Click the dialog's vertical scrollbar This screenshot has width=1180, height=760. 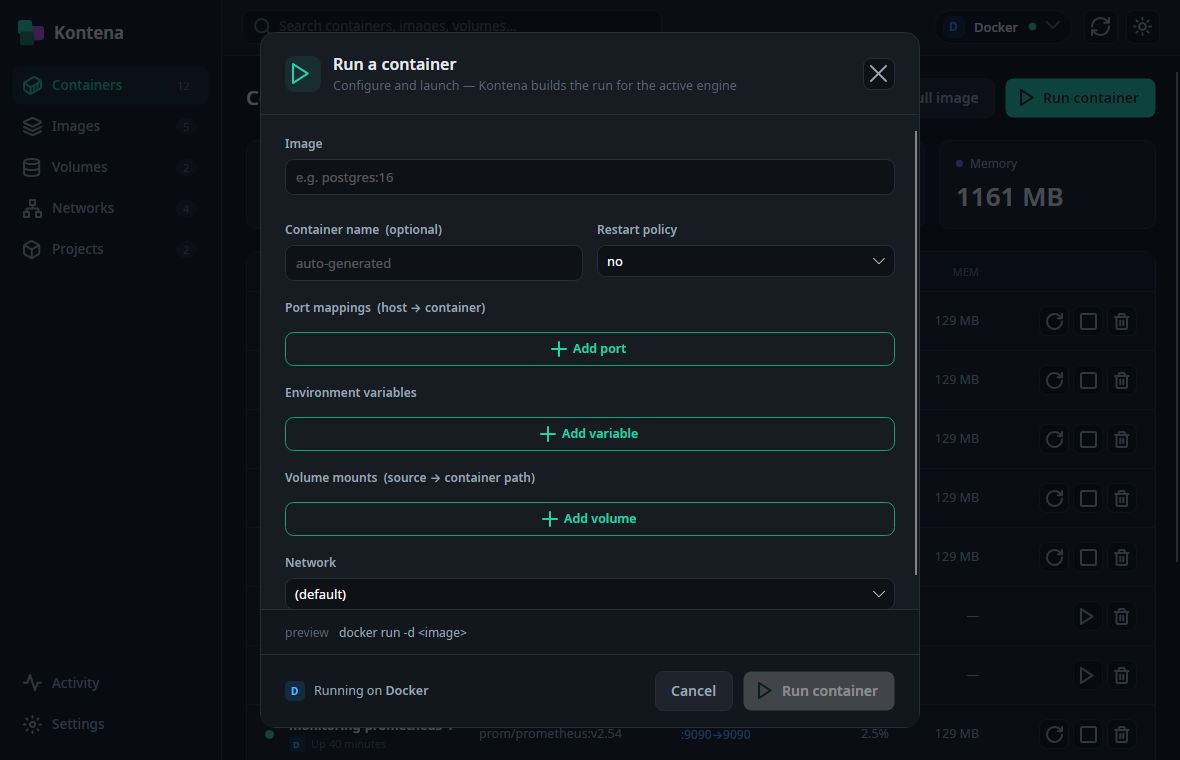916,354
